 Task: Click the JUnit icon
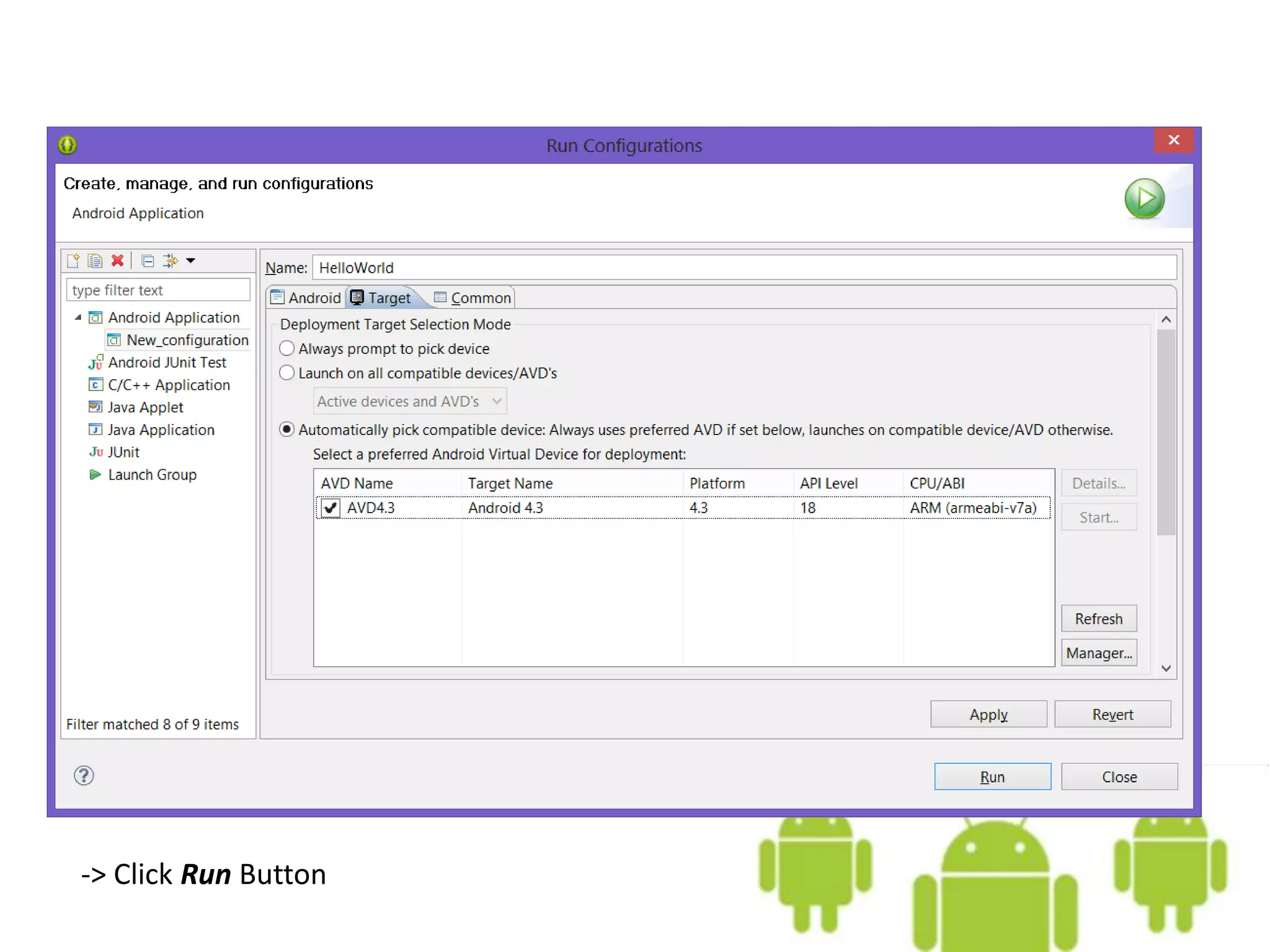tap(95, 452)
